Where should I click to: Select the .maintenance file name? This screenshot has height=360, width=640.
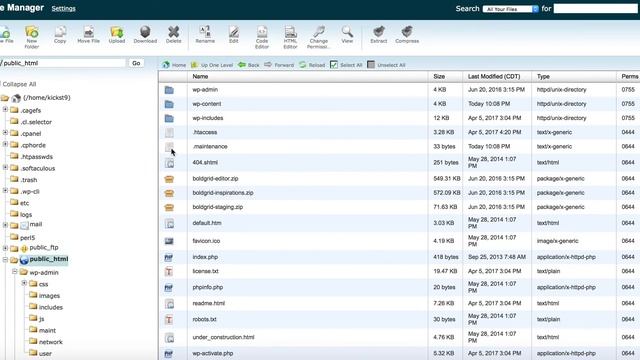[x=210, y=147]
